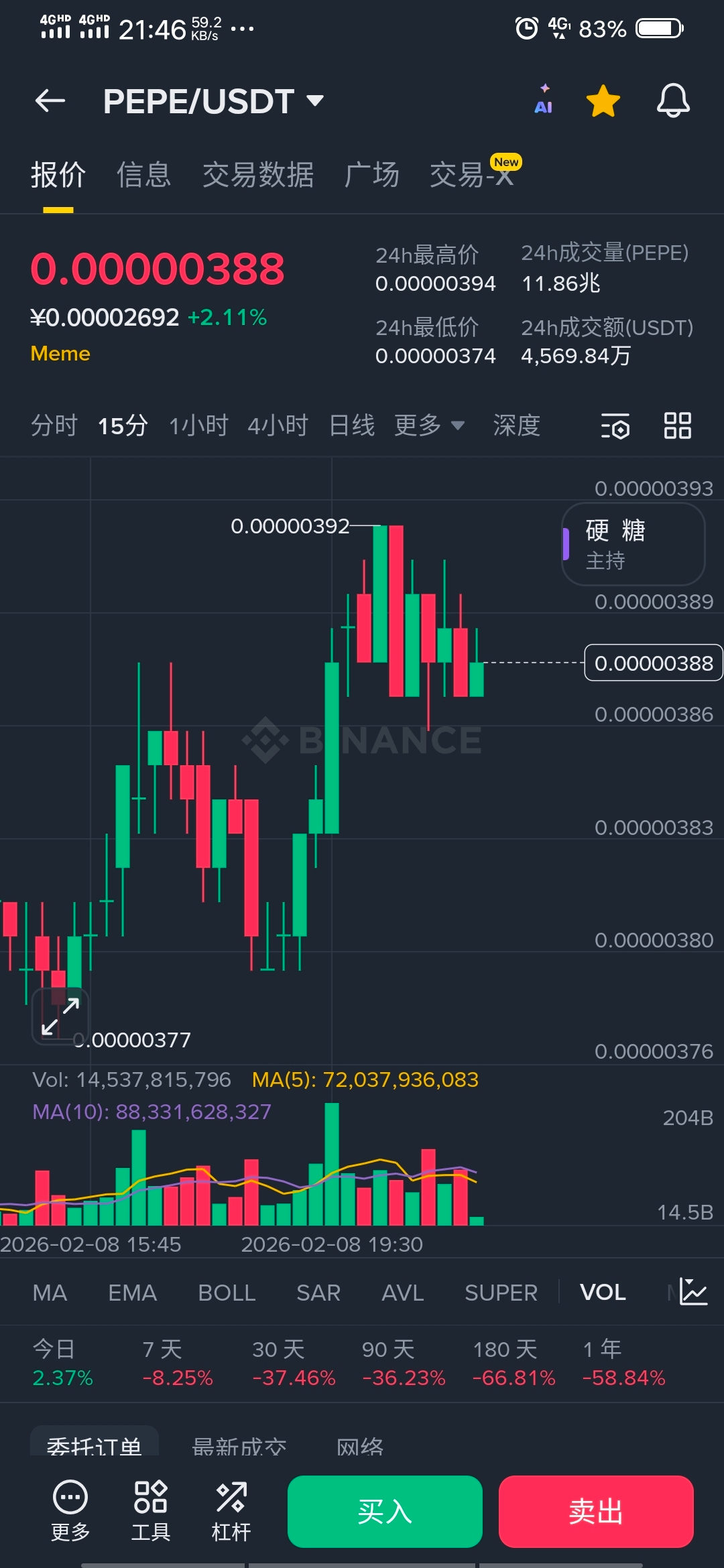Tap the alarm clock status icon

526,28
